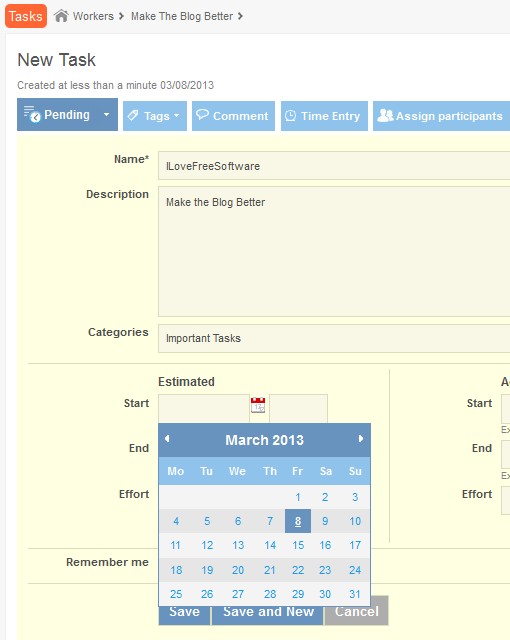Click the Estimated Start time field
The image size is (510, 640).
tap(298, 408)
